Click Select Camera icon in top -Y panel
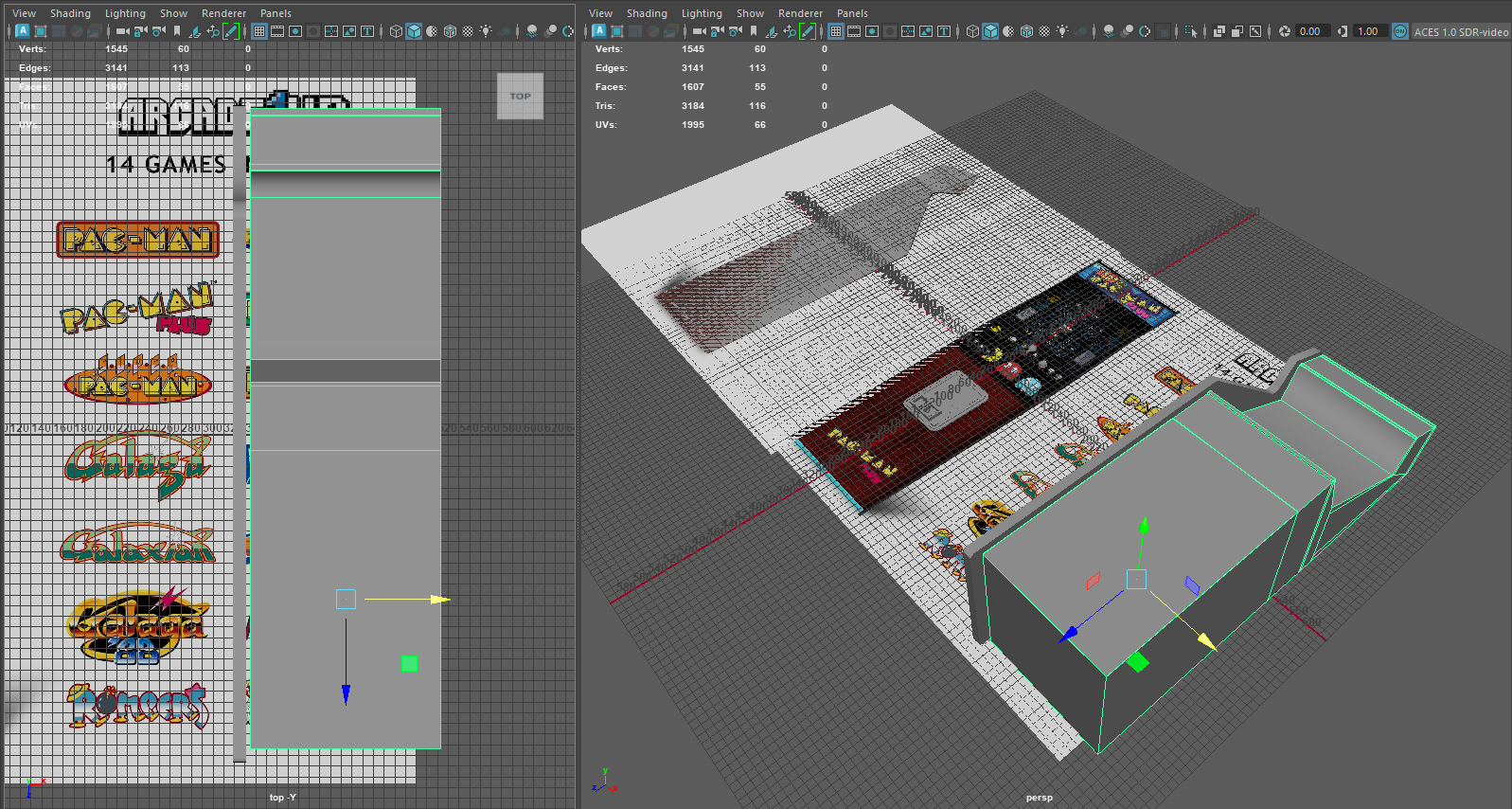 pyautogui.click(x=122, y=31)
